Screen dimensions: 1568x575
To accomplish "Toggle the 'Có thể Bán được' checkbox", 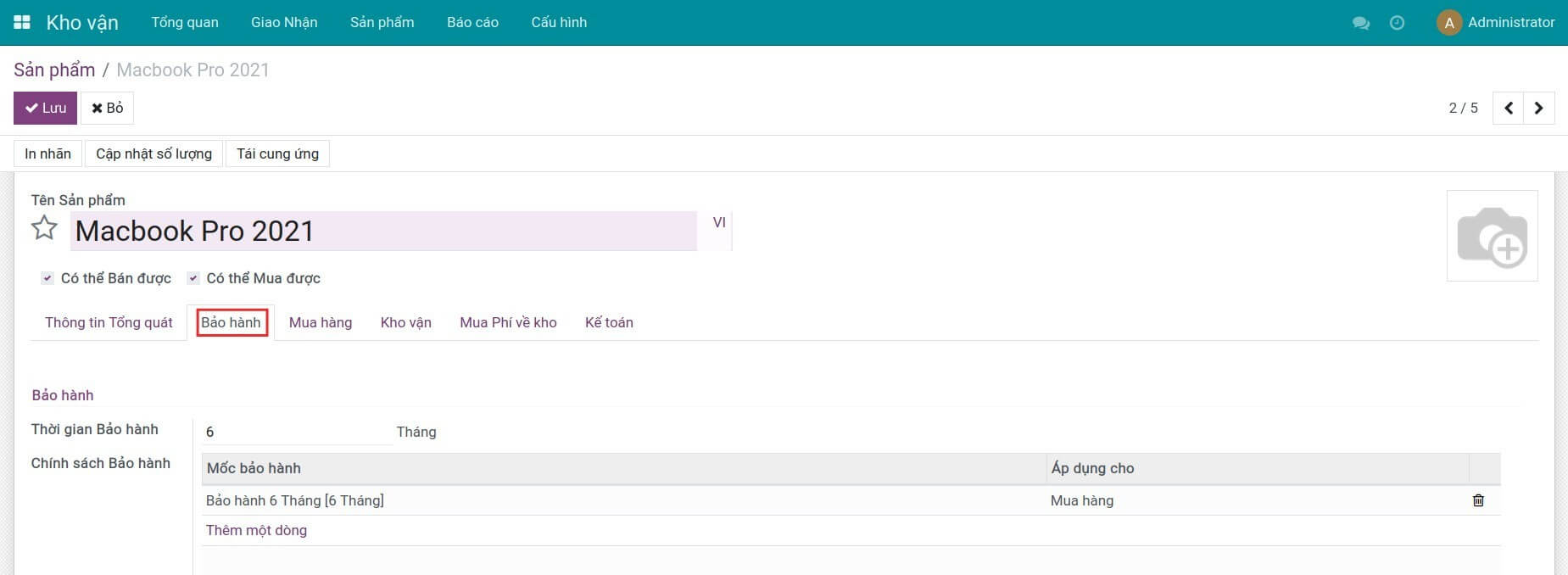I will pos(48,278).
